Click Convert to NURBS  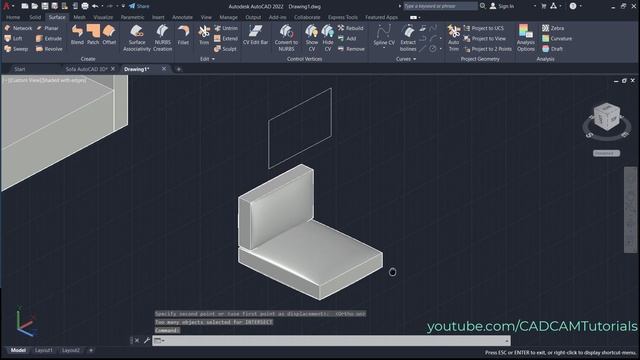(x=286, y=38)
